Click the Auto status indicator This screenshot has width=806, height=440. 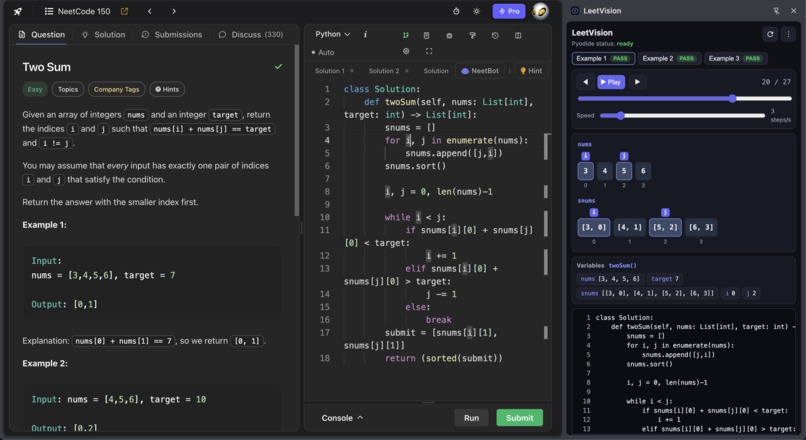point(322,52)
